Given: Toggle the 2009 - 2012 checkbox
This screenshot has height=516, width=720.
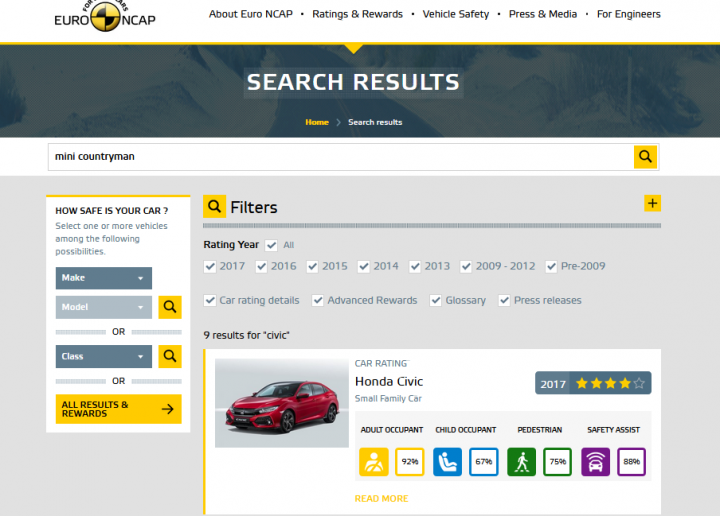Looking at the screenshot, I should pyautogui.click(x=466, y=266).
